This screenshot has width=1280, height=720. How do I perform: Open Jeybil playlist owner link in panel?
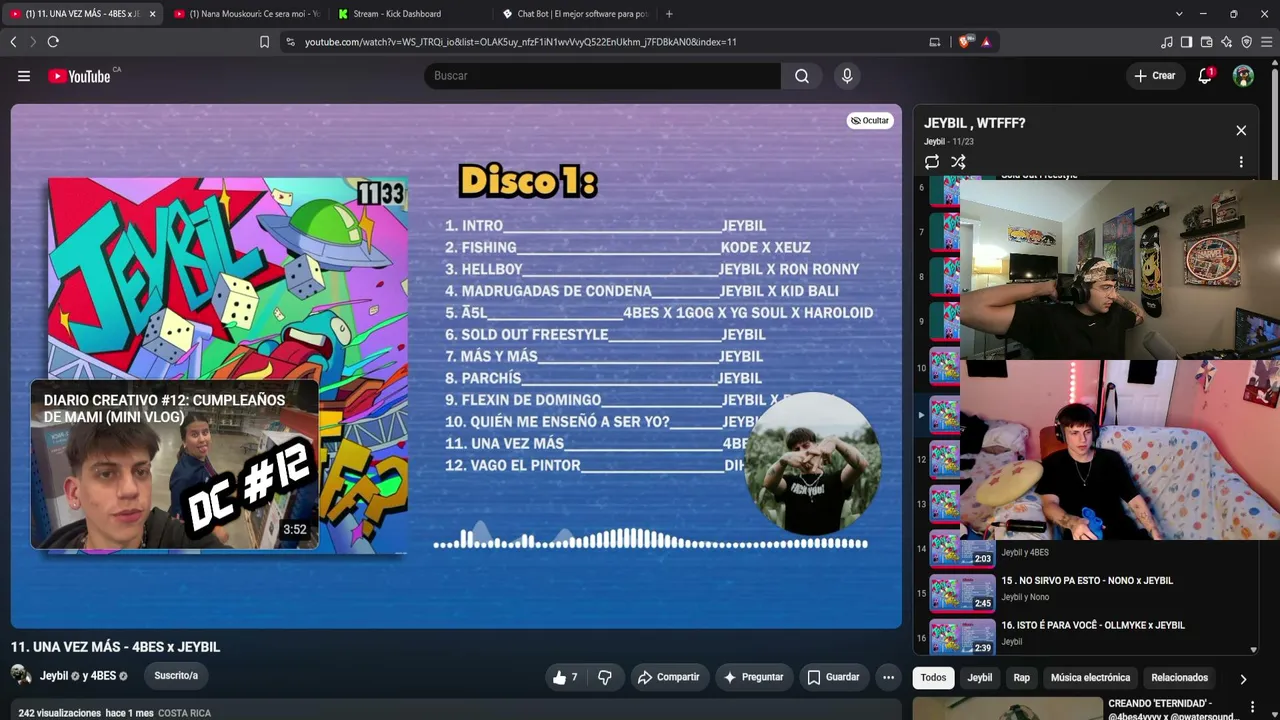[934, 142]
